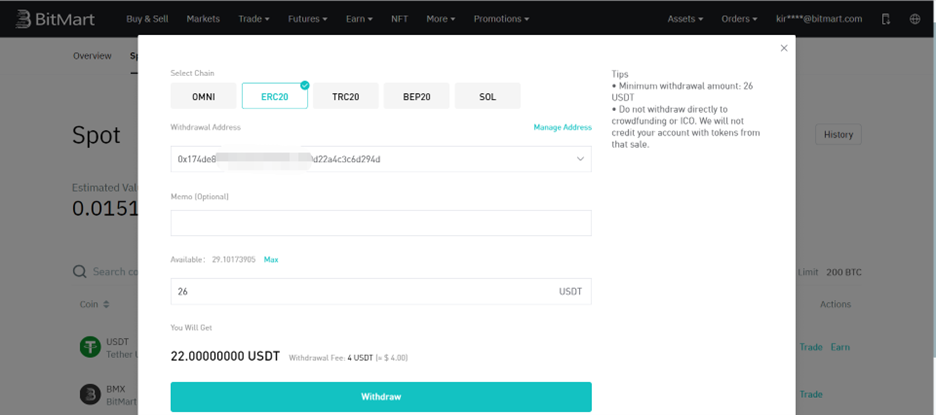
Task: Select the TRC20 chain
Action: coord(346,96)
